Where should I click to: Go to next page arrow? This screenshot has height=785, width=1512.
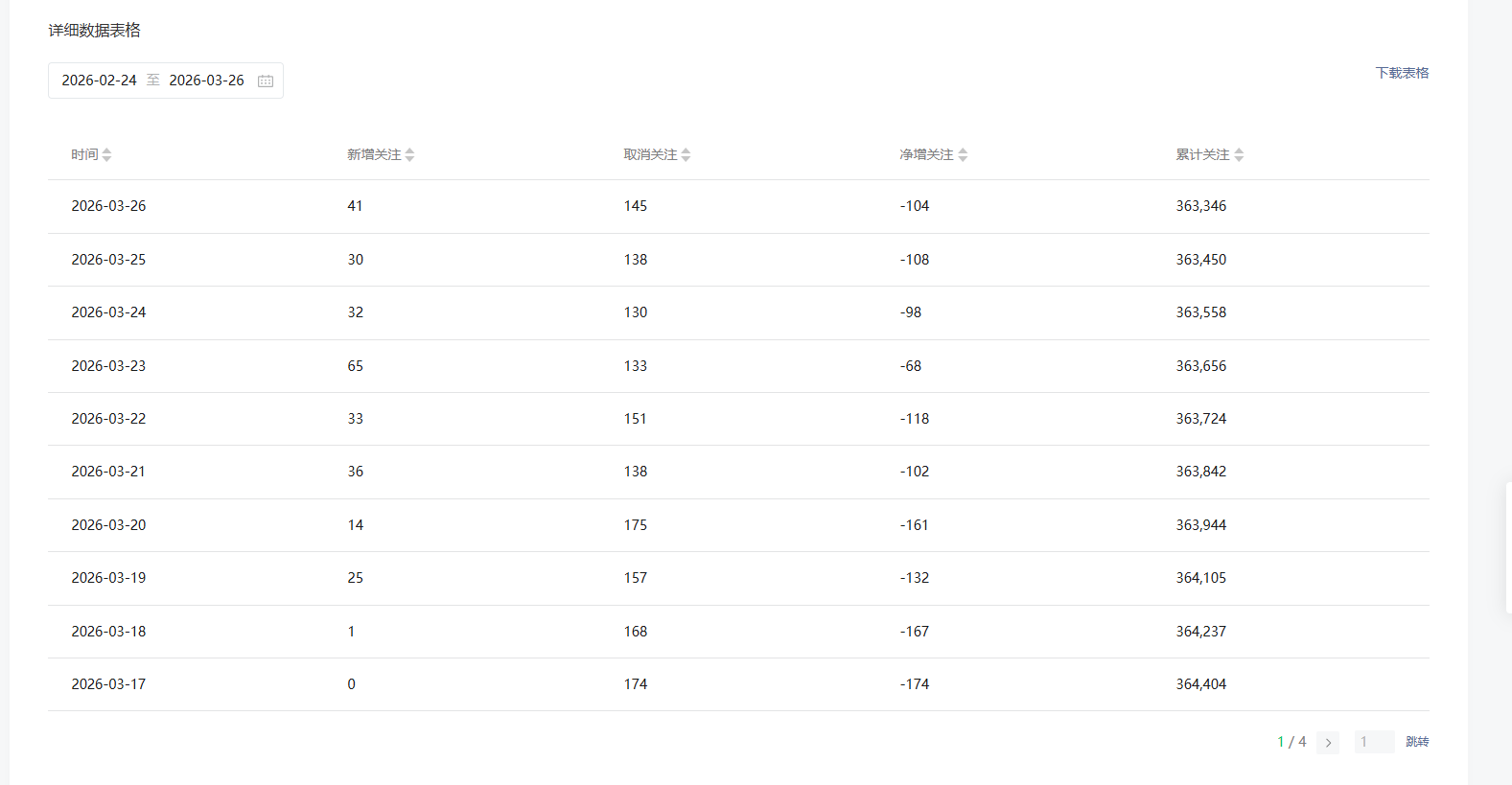[1328, 743]
